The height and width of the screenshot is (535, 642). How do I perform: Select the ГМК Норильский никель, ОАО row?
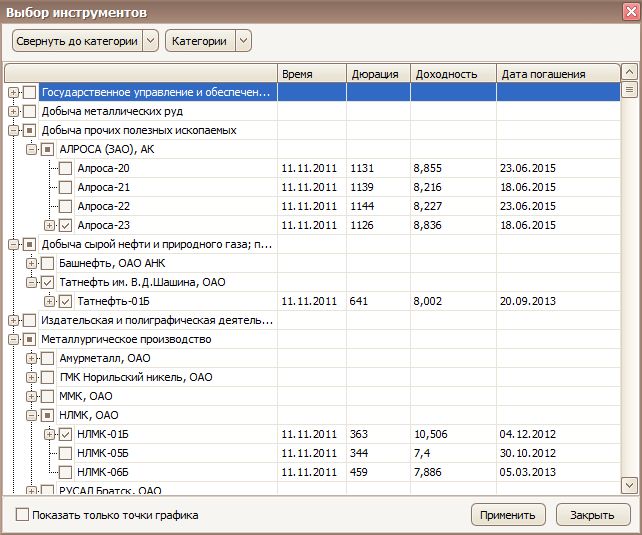(135, 377)
